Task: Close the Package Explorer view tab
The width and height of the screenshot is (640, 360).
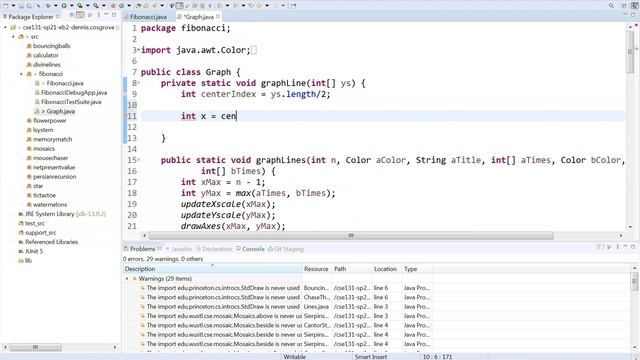Action: (x=58, y=16)
